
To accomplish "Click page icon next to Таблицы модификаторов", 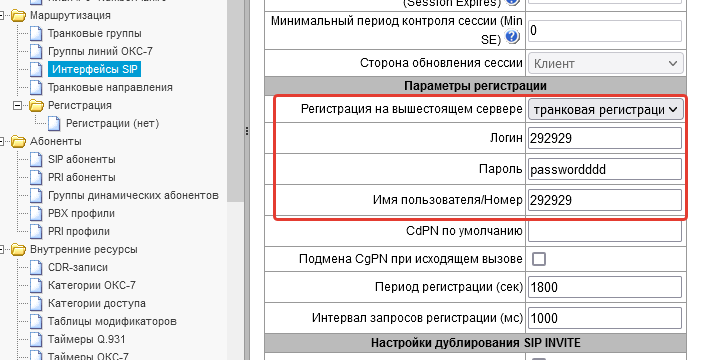I will click(x=36, y=321).
